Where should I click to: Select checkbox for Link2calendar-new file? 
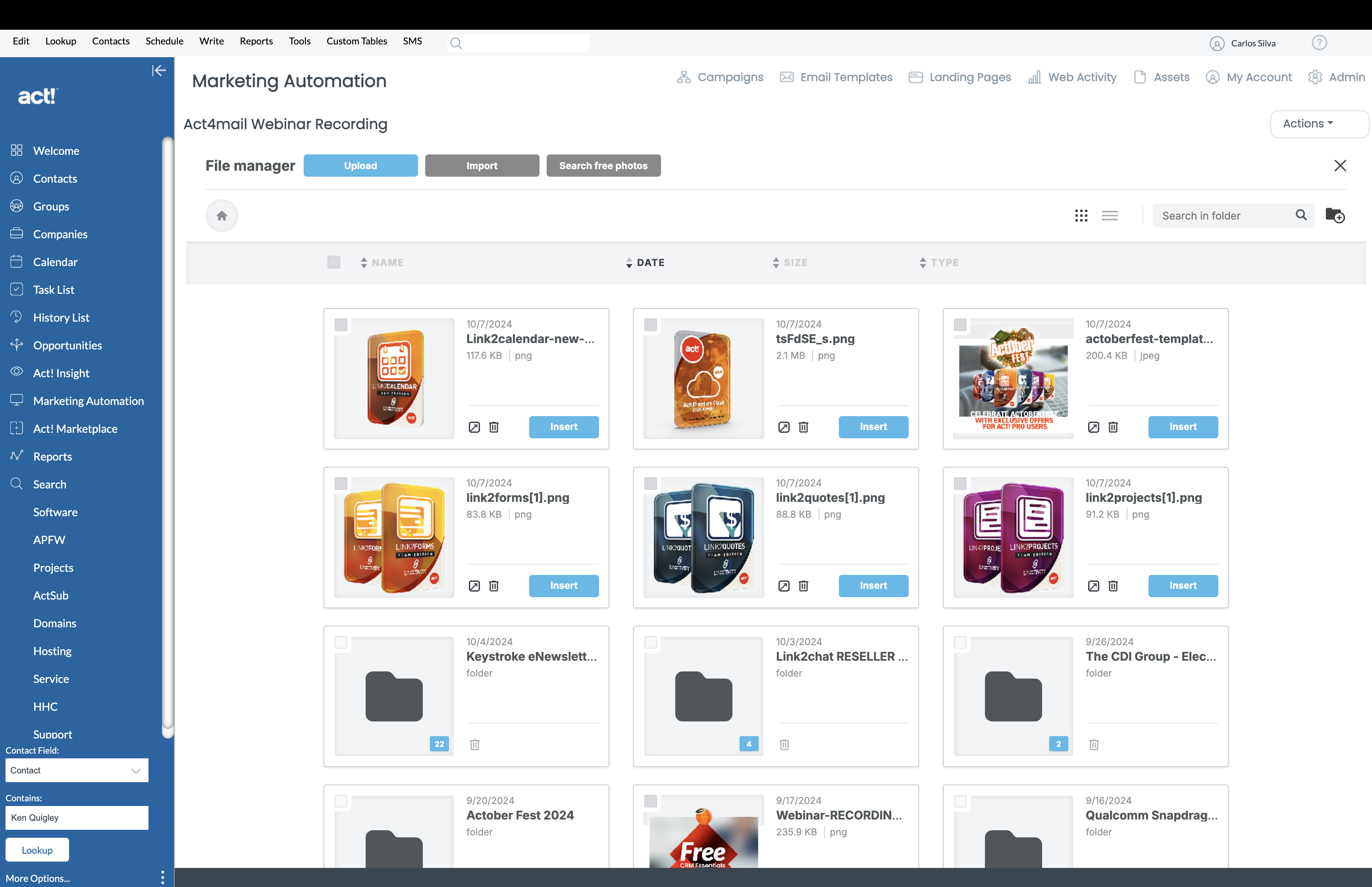pyautogui.click(x=341, y=325)
